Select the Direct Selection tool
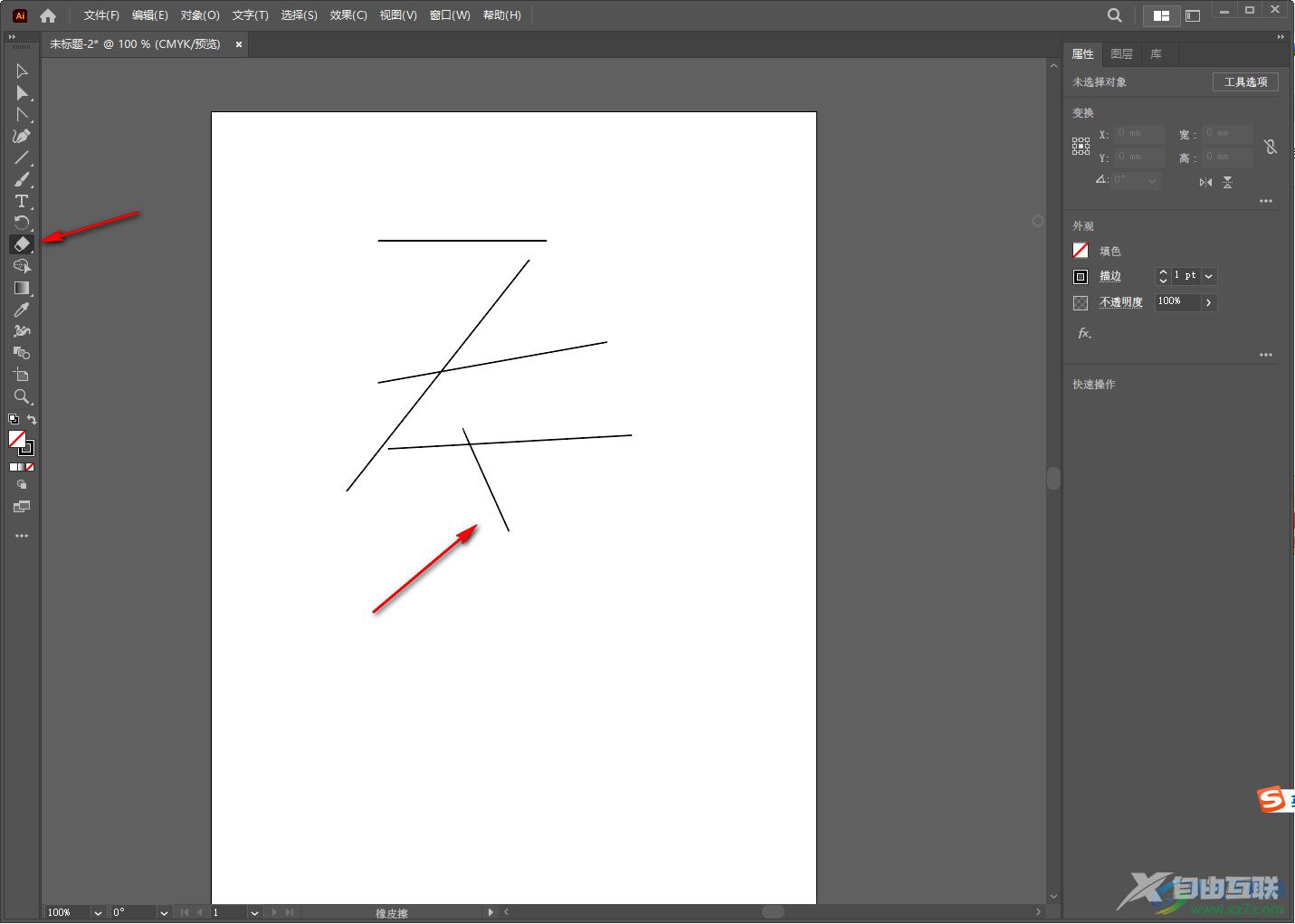Viewport: 1295px width, 924px height. (x=22, y=92)
